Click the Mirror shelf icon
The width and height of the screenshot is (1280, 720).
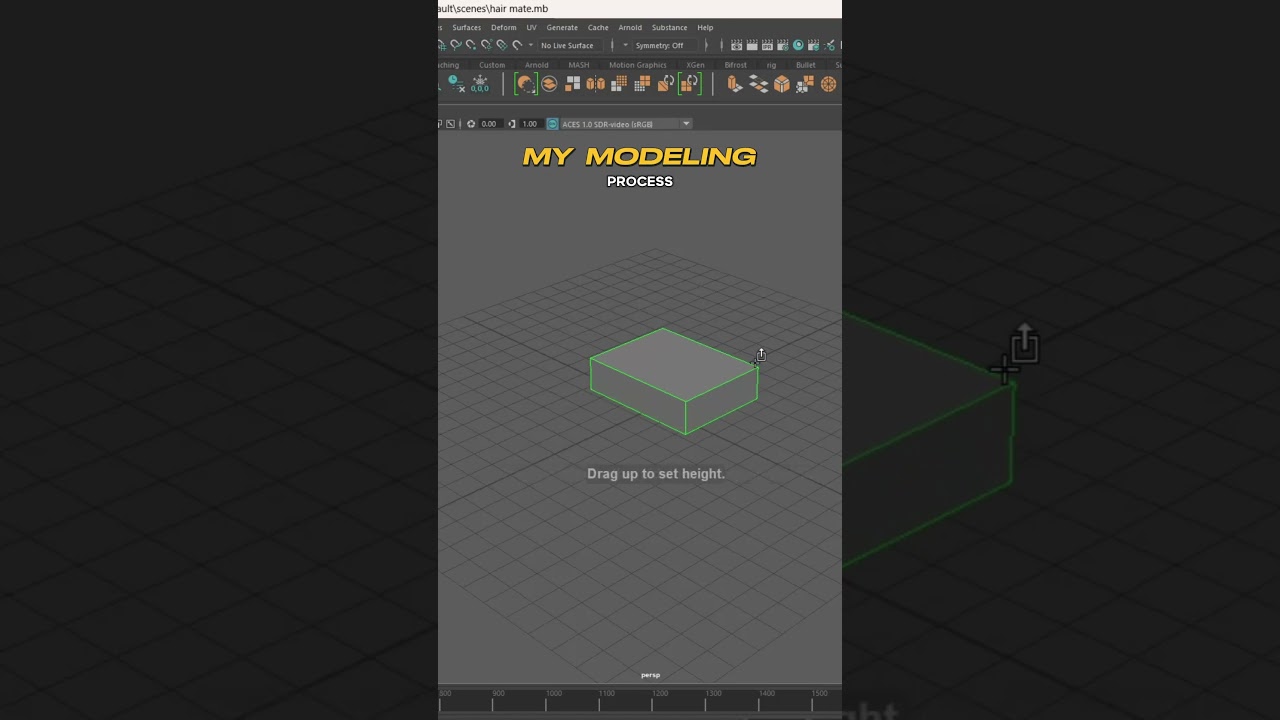[596, 83]
